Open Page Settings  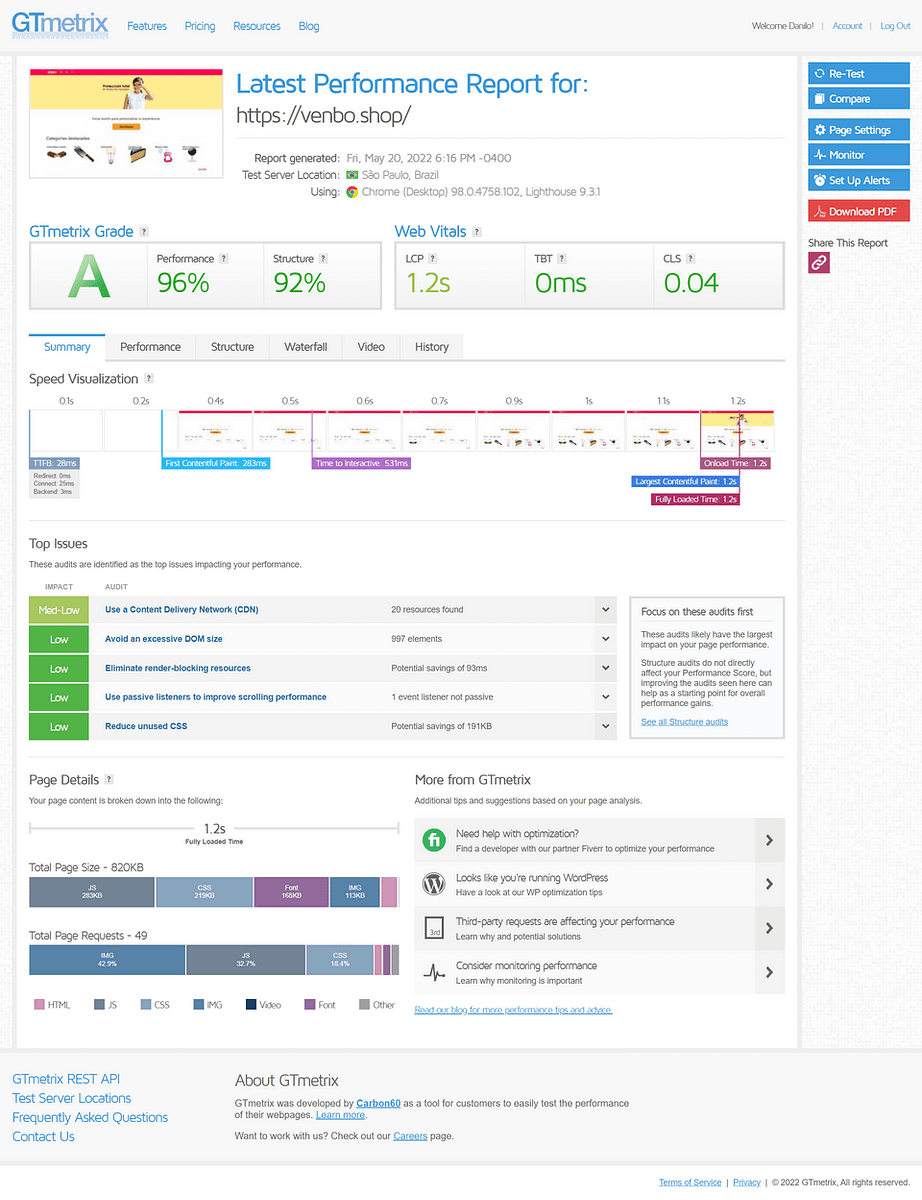859,130
